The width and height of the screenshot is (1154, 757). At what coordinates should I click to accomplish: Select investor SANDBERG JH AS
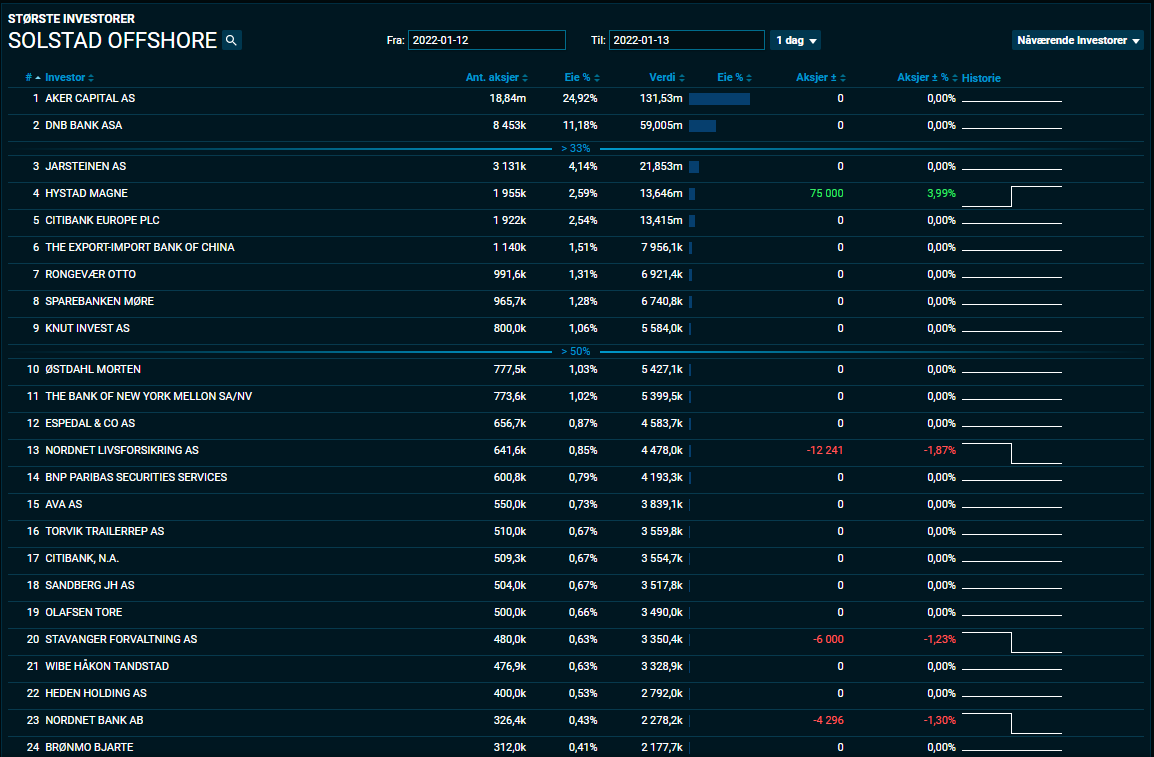point(90,586)
